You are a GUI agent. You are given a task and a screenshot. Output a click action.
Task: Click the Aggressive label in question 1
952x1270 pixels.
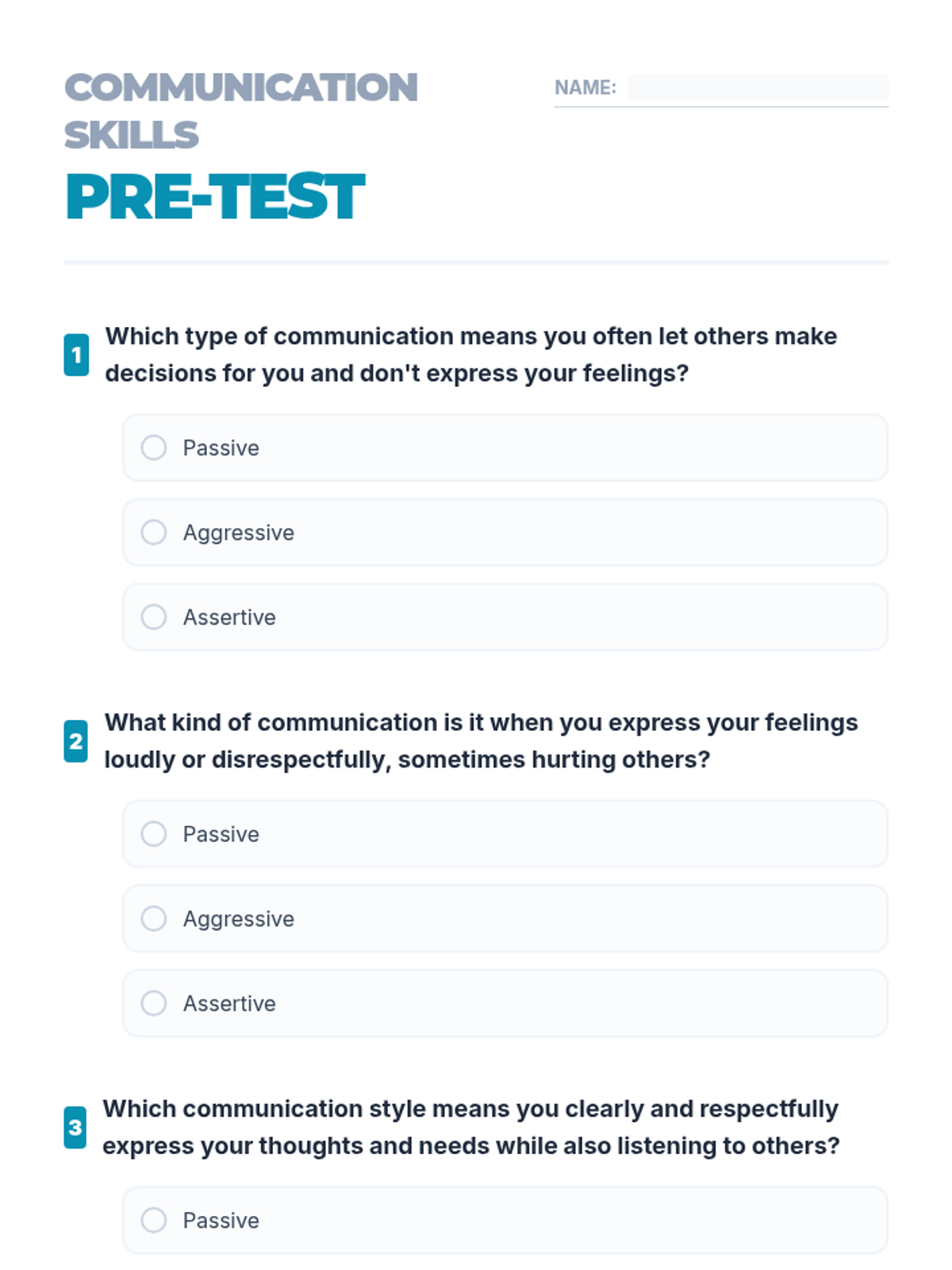point(239,533)
